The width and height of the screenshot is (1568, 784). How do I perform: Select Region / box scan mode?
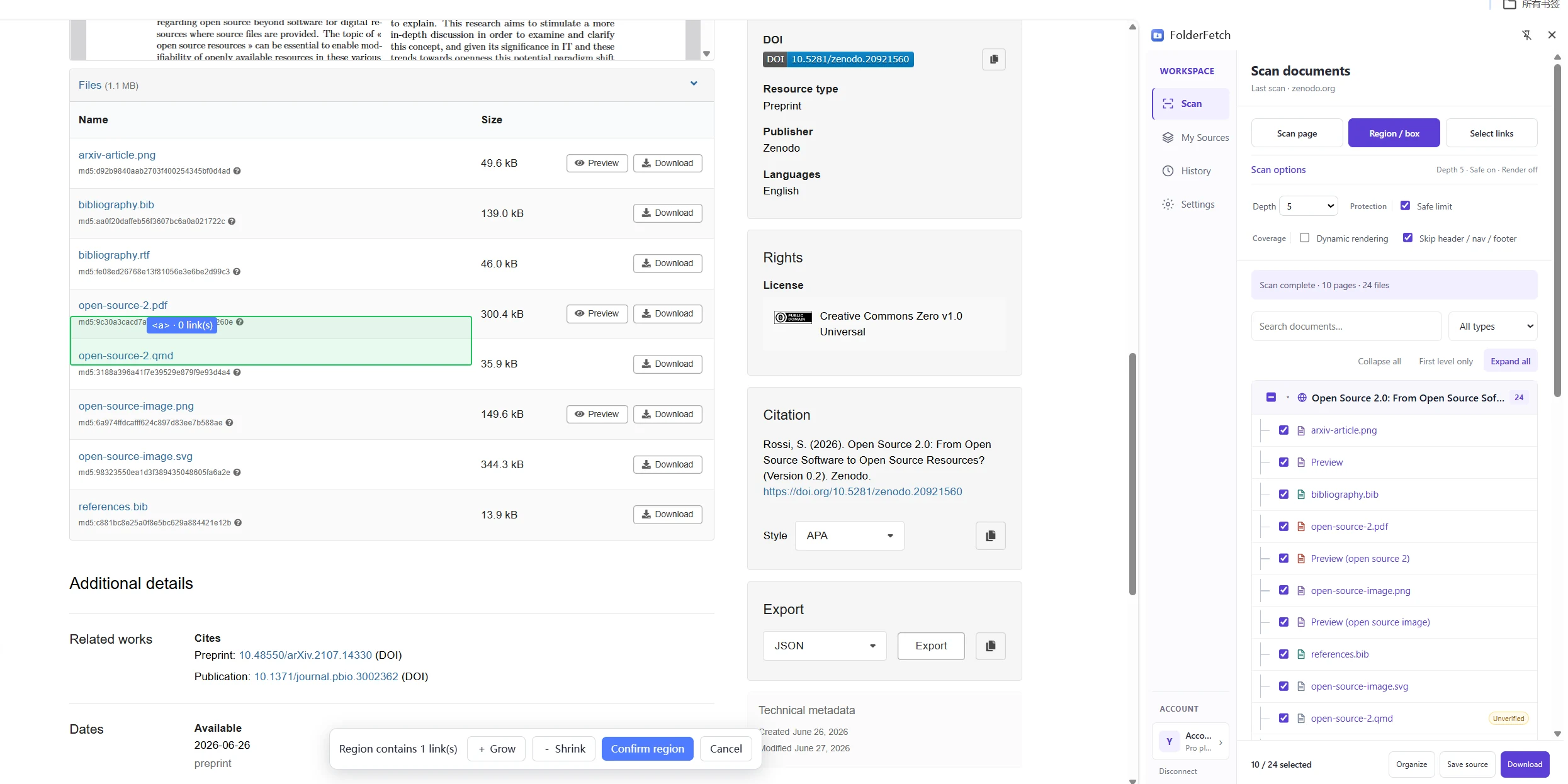[1394, 133]
